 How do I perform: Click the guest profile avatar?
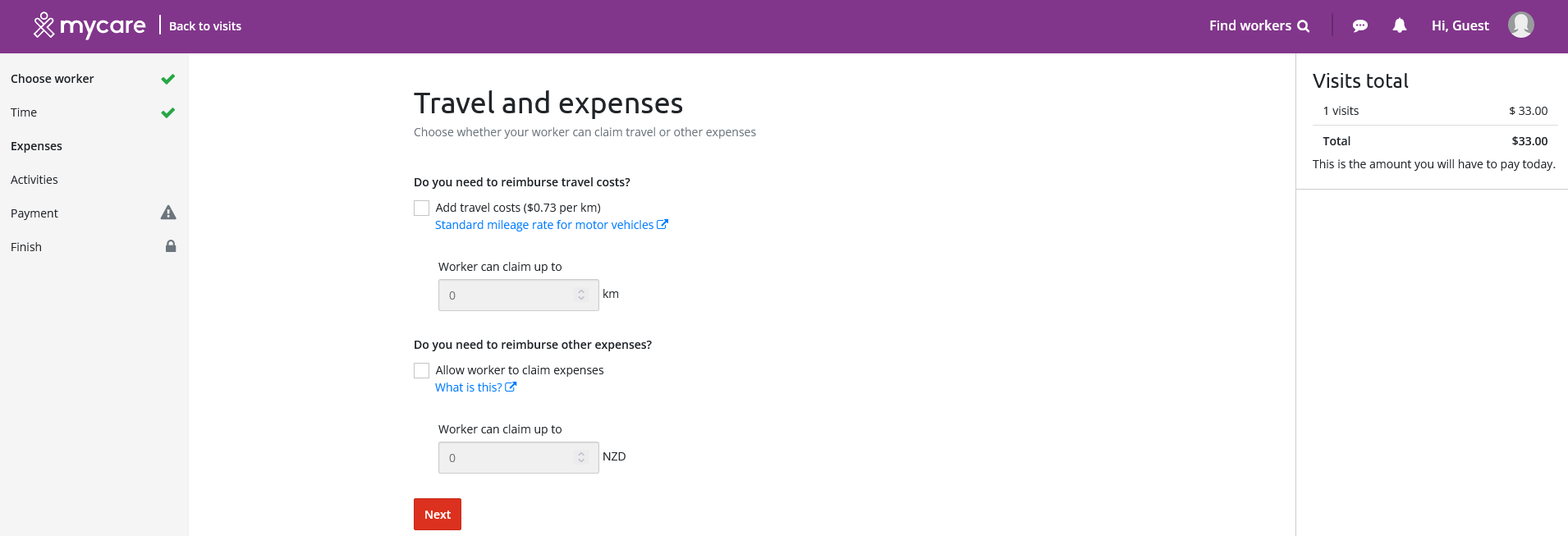point(1520,25)
